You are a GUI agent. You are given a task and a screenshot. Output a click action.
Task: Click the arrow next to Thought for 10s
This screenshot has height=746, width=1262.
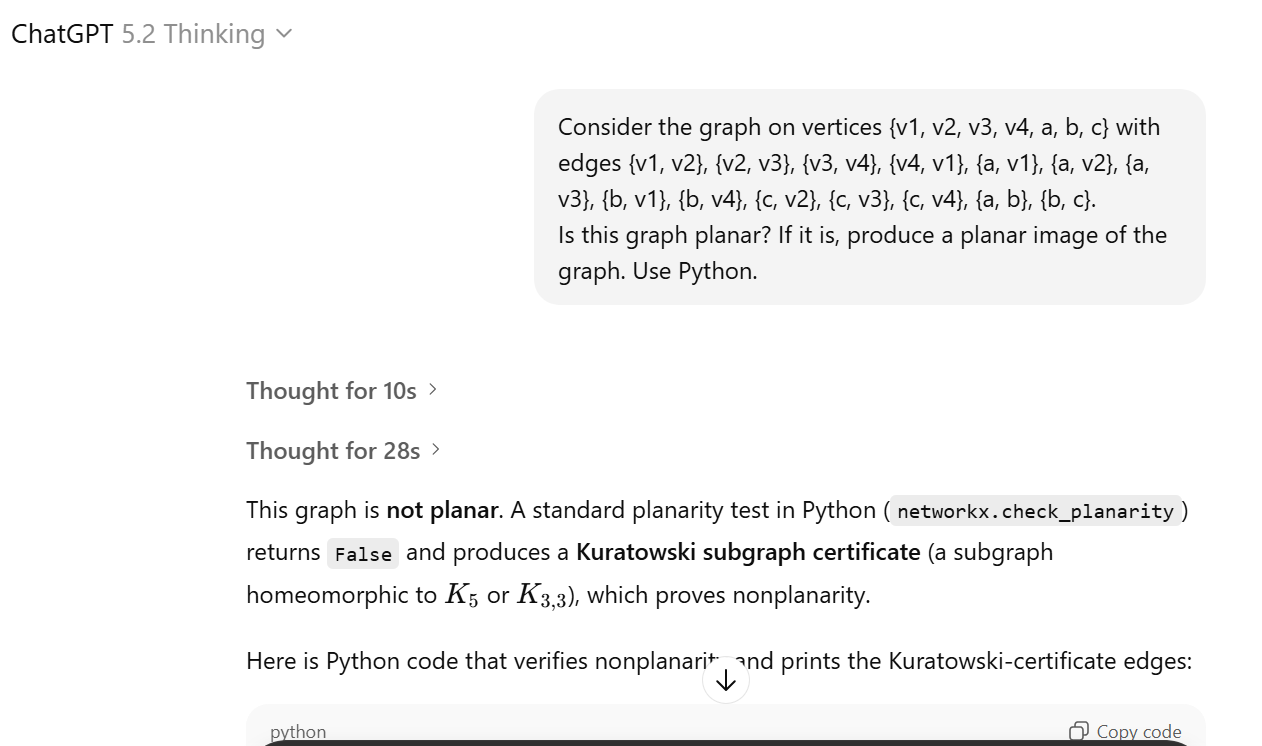tap(433, 389)
